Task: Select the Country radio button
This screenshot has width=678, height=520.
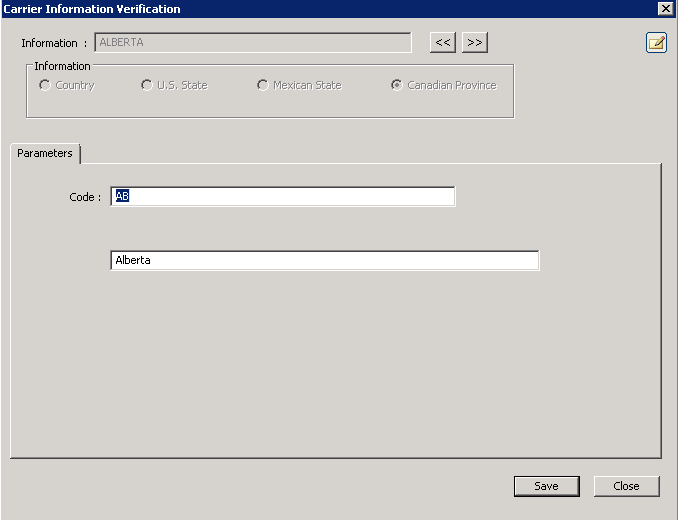Action: pos(45,86)
